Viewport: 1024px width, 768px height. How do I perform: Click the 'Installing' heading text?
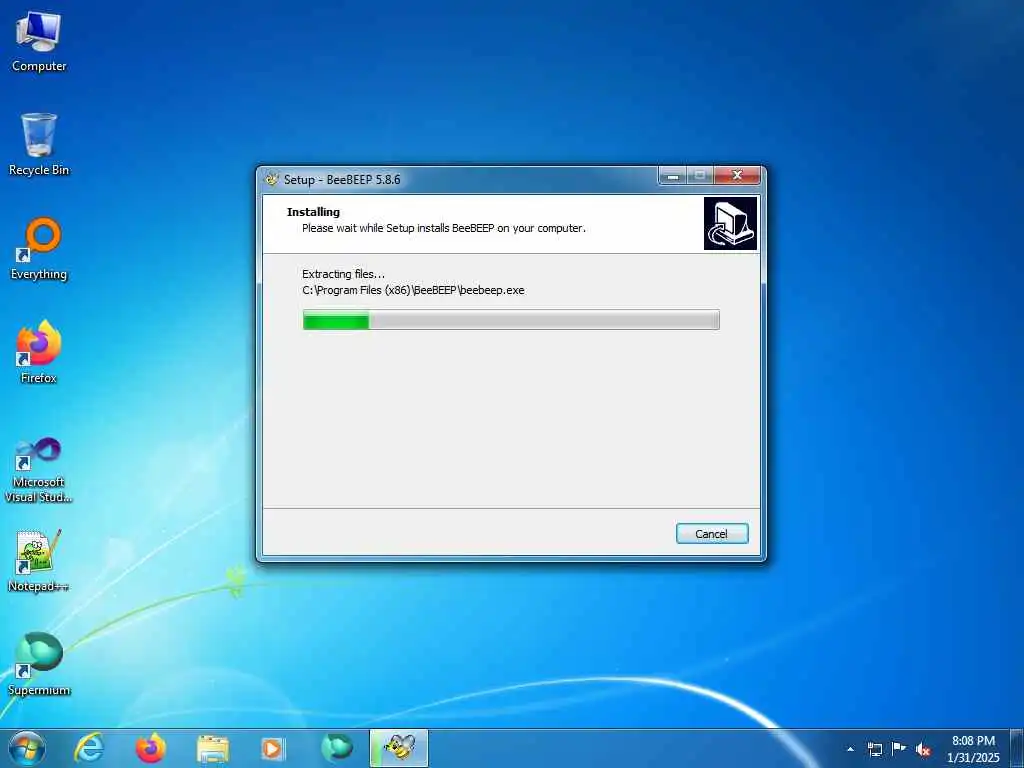[313, 212]
